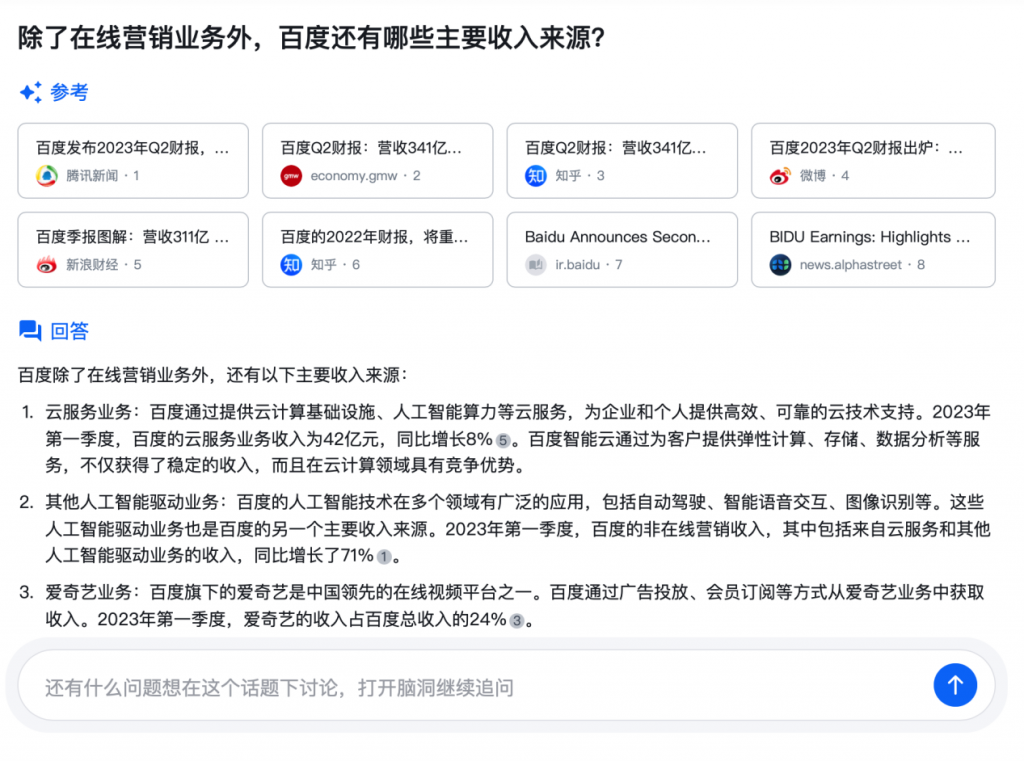Click the sparkle icon next to 参考

(x=31, y=93)
